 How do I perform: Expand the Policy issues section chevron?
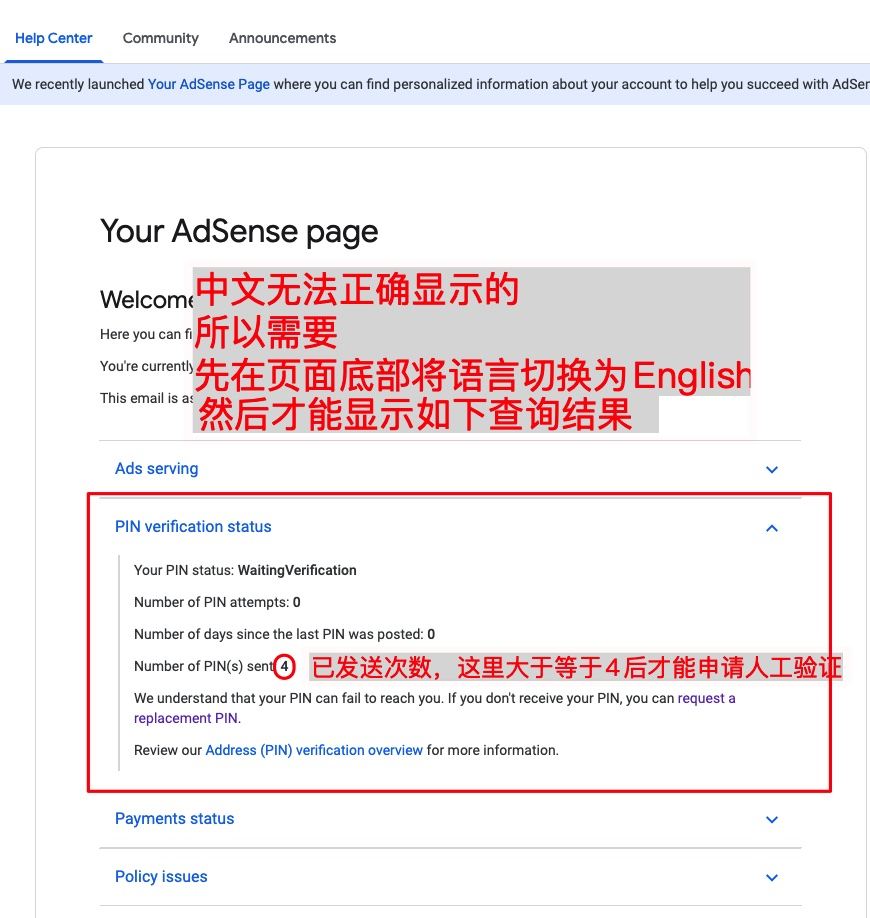(772, 878)
